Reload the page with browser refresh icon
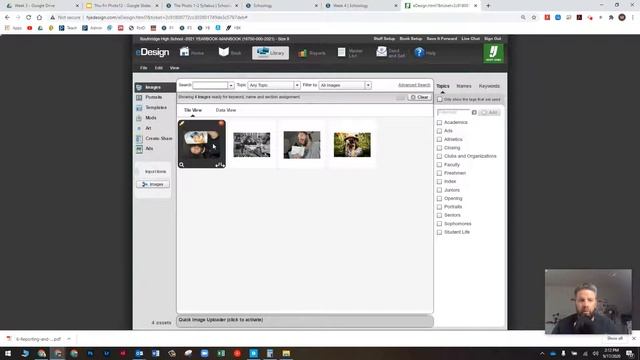The height and width of the screenshot is (360, 640). tap(29, 18)
